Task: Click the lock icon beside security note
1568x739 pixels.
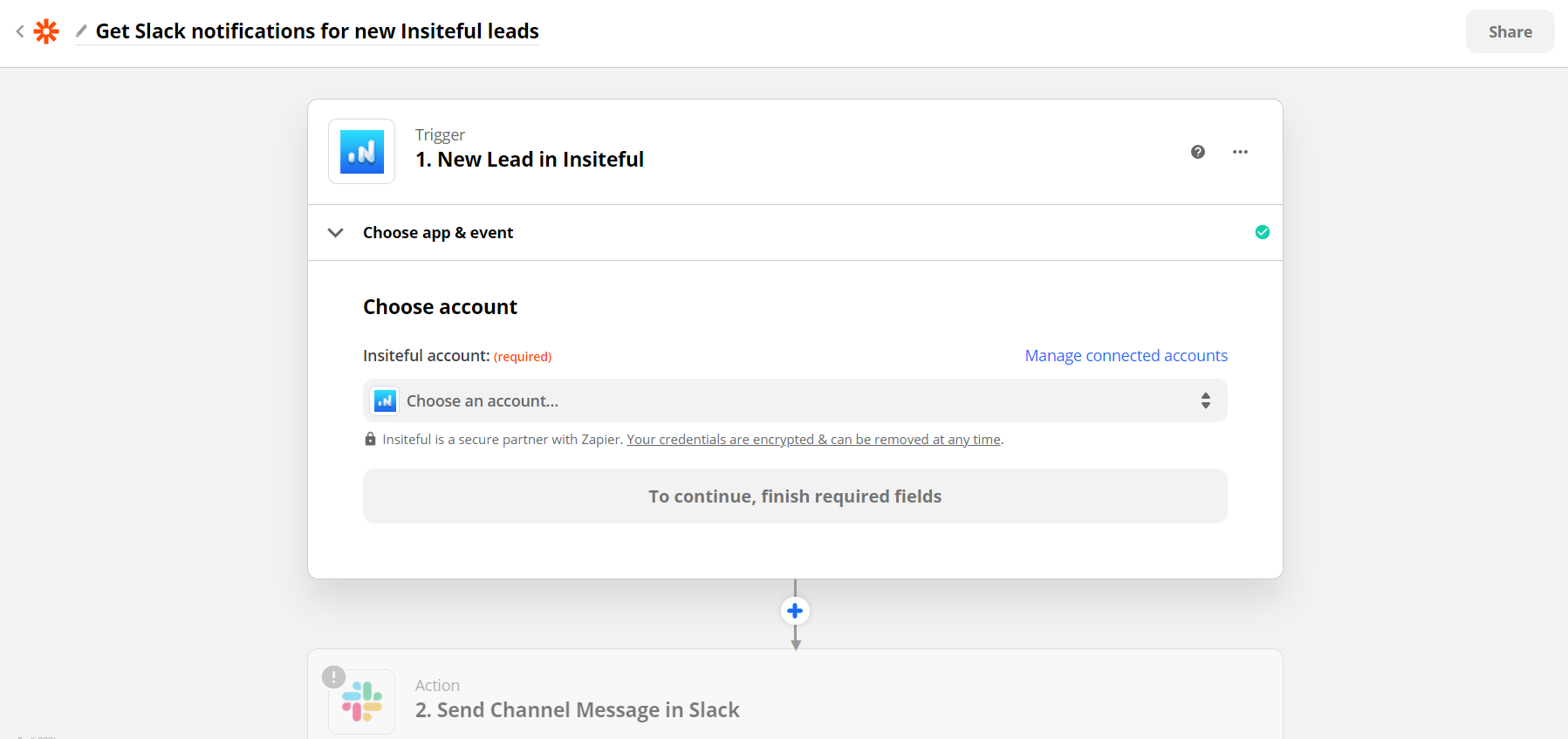Action: point(370,439)
